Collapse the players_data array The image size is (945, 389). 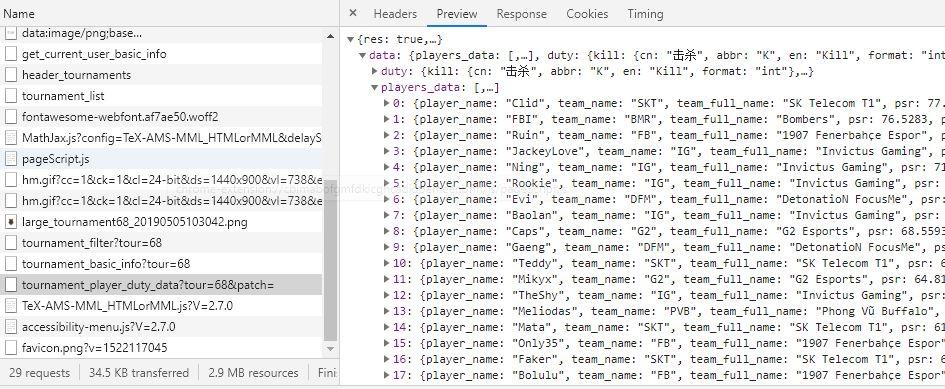375,87
